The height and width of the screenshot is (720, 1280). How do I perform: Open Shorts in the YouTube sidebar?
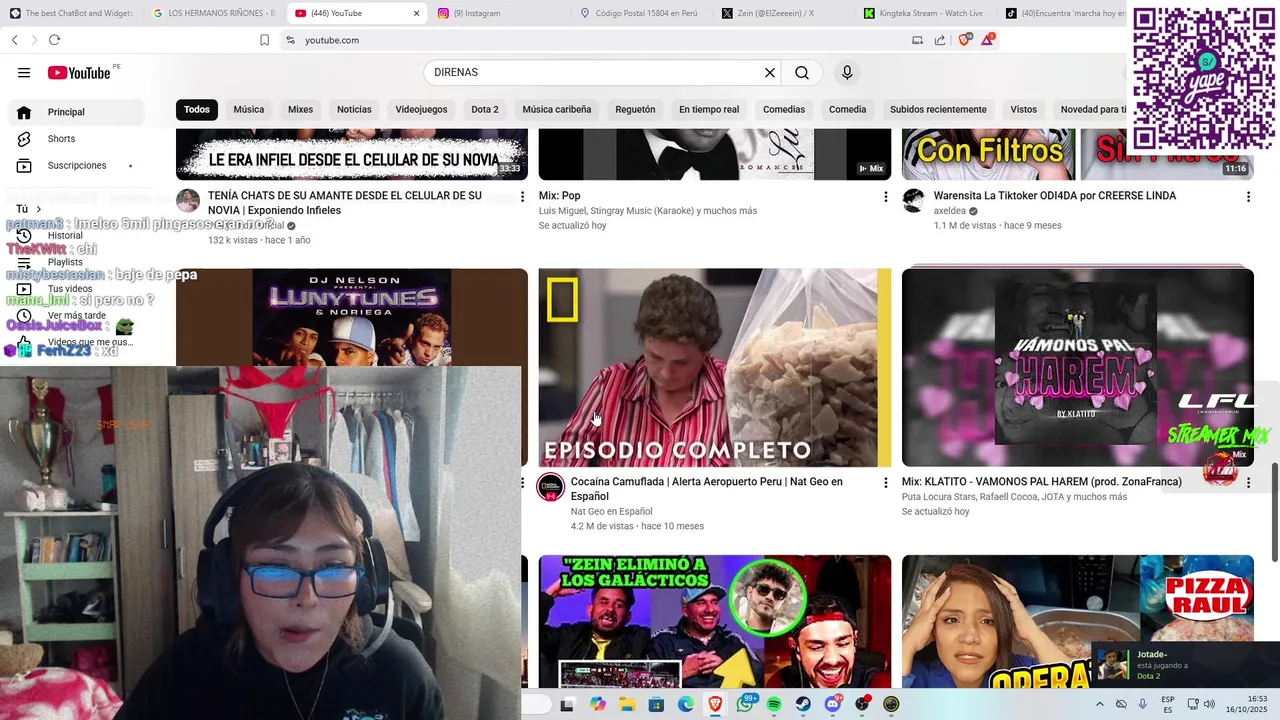pos(76,139)
